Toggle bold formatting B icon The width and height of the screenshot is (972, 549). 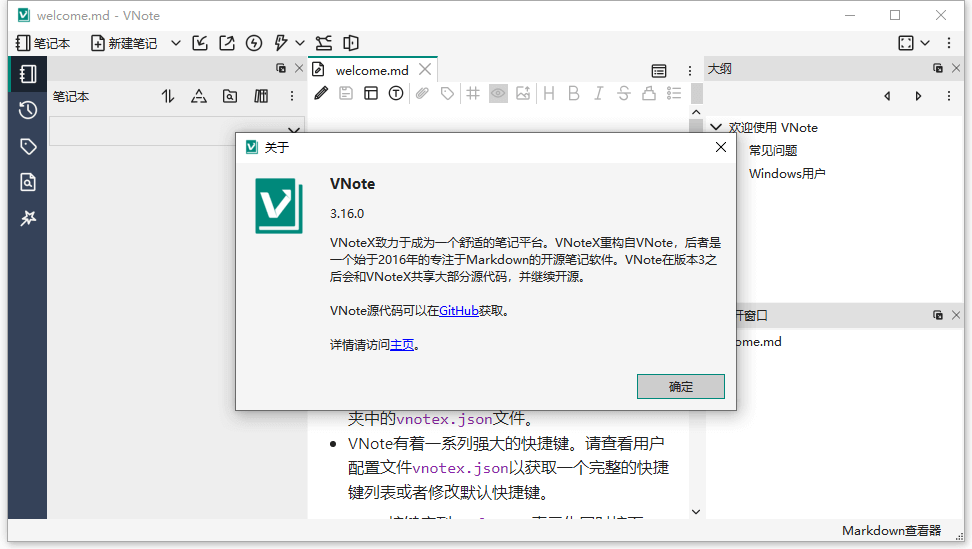(x=574, y=94)
